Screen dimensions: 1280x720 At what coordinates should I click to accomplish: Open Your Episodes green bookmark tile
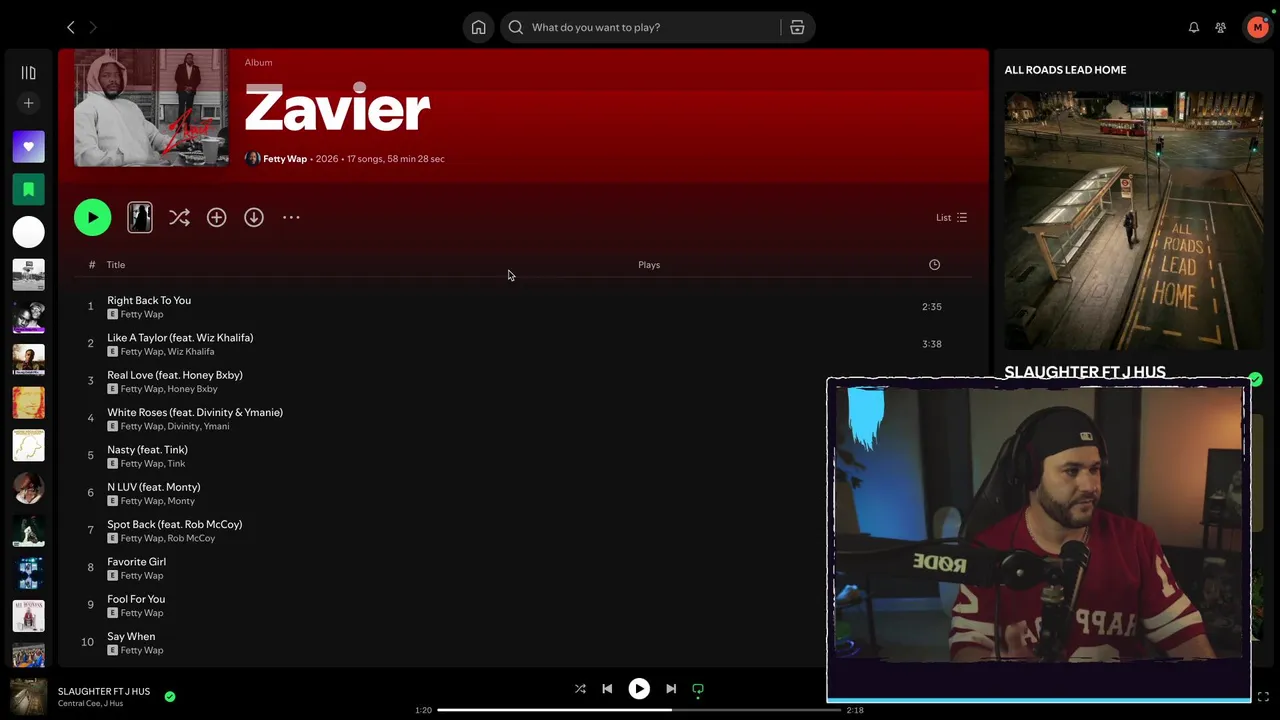coord(28,189)
